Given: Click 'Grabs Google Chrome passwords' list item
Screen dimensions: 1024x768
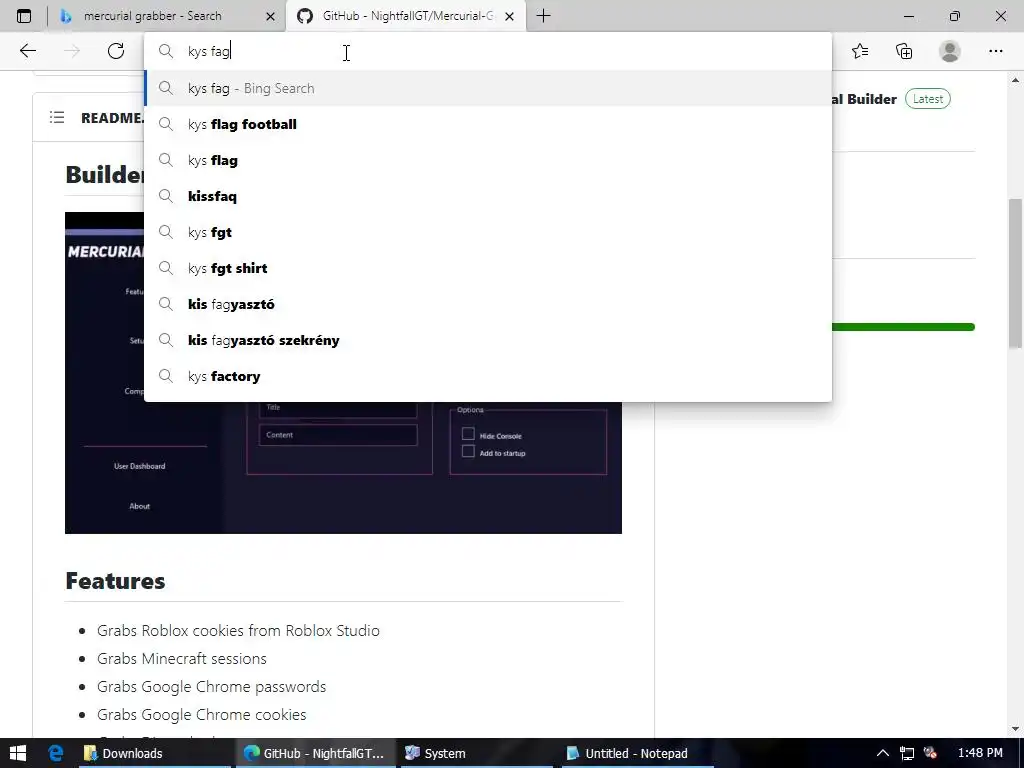Looking at the screenshot, I should pyautogui.click(x=211, y=687).
